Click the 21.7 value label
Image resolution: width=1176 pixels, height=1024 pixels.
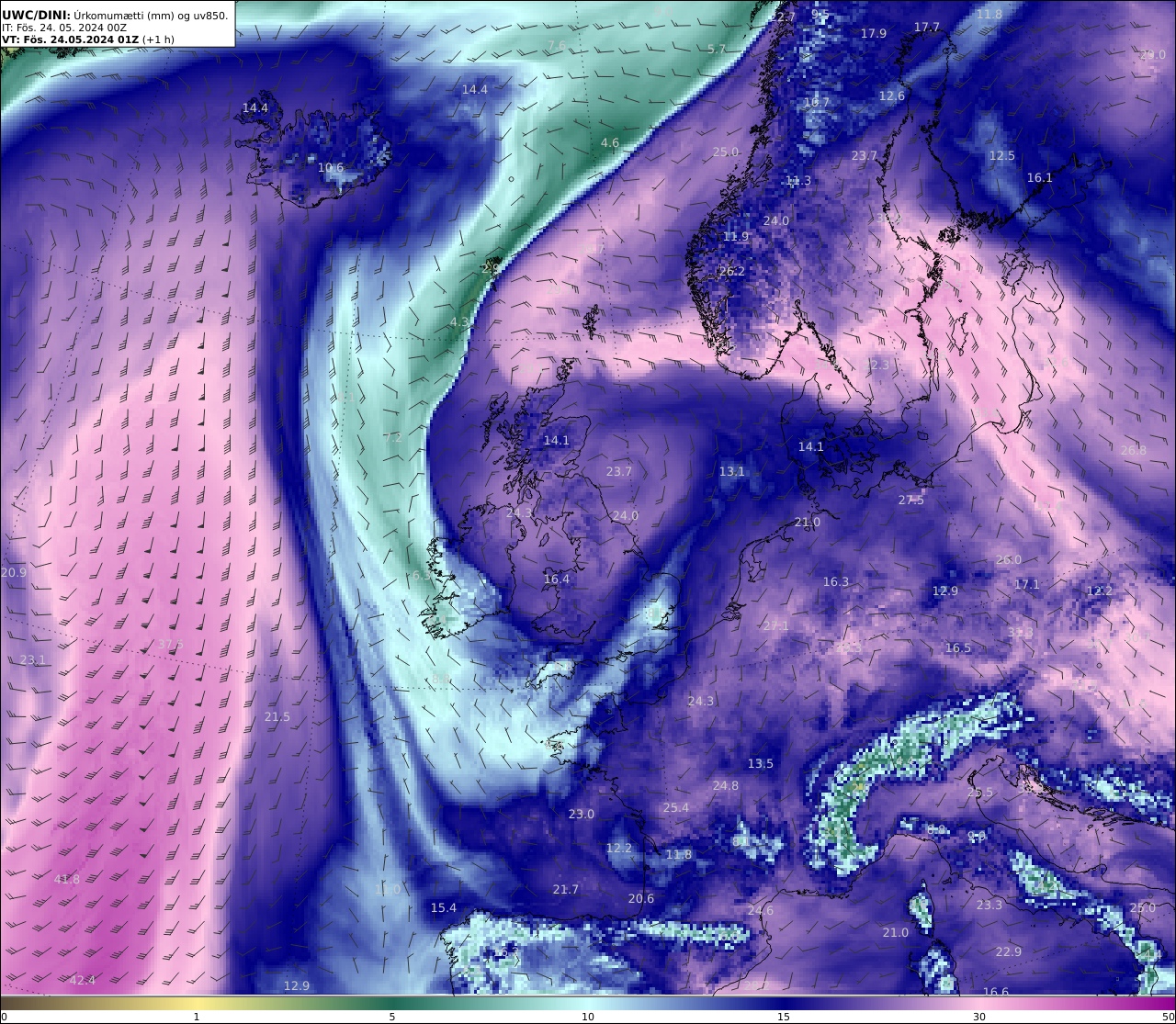click(566, 890)
